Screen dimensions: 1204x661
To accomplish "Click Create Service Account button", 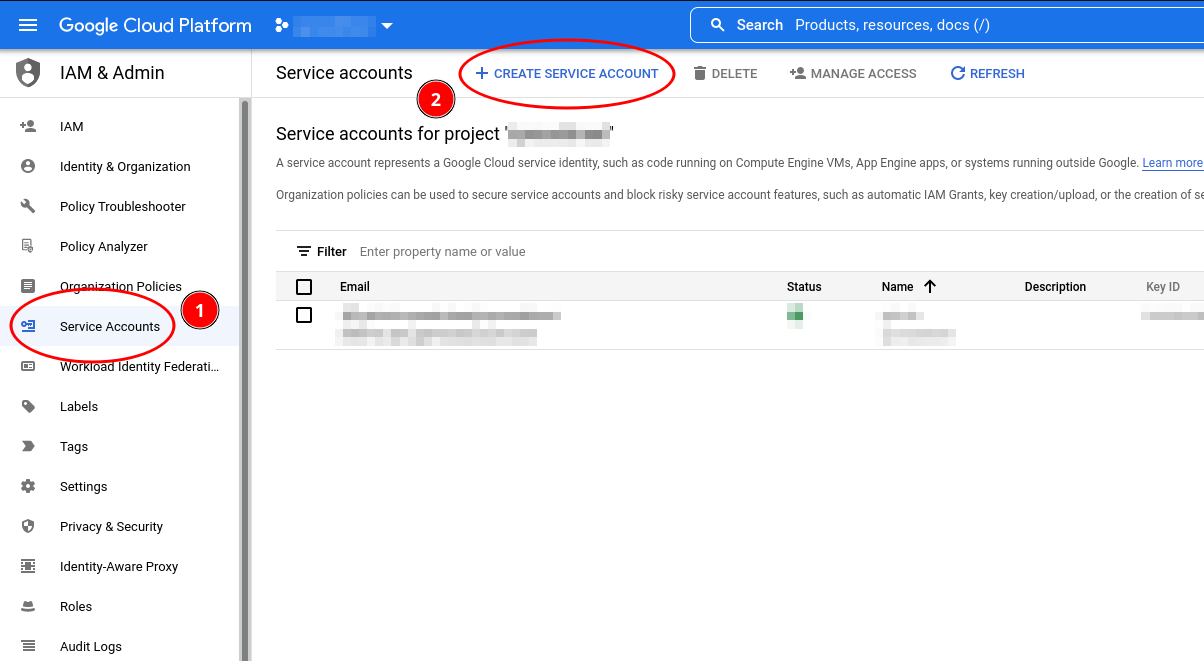I will click(x=566, y=73).
